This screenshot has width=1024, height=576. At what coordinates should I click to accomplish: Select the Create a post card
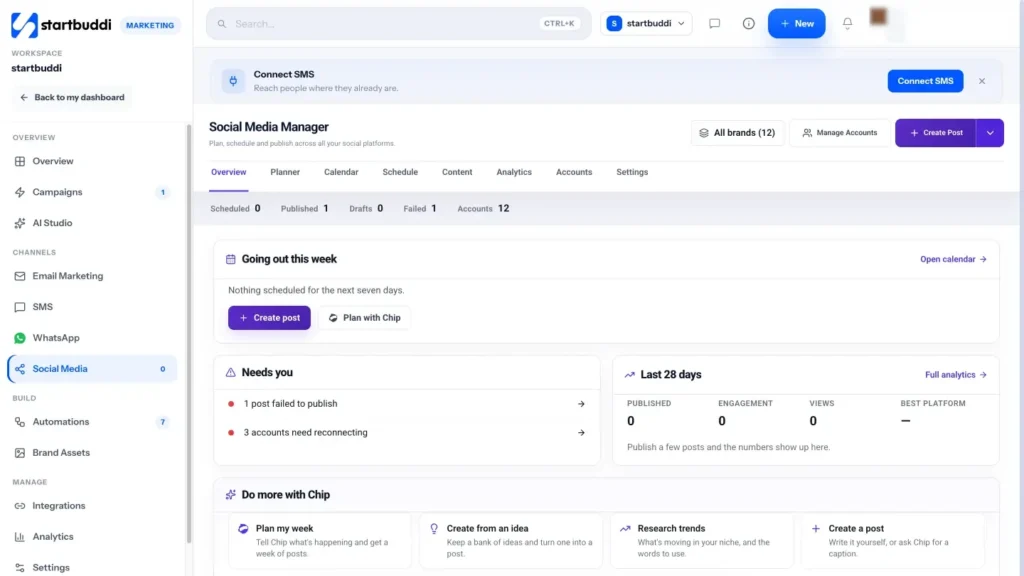pyautogui.click(x=893, y=541)
